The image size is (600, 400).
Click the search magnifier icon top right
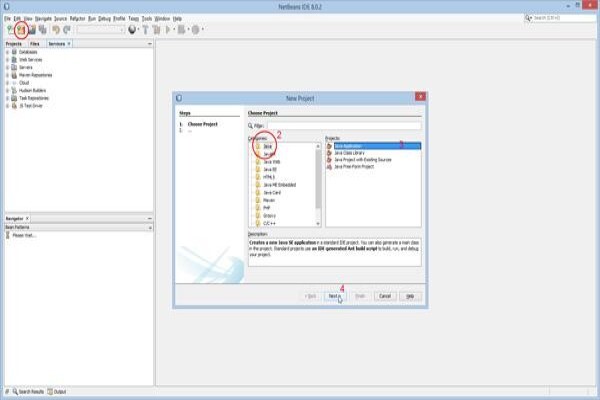point(528,18)
